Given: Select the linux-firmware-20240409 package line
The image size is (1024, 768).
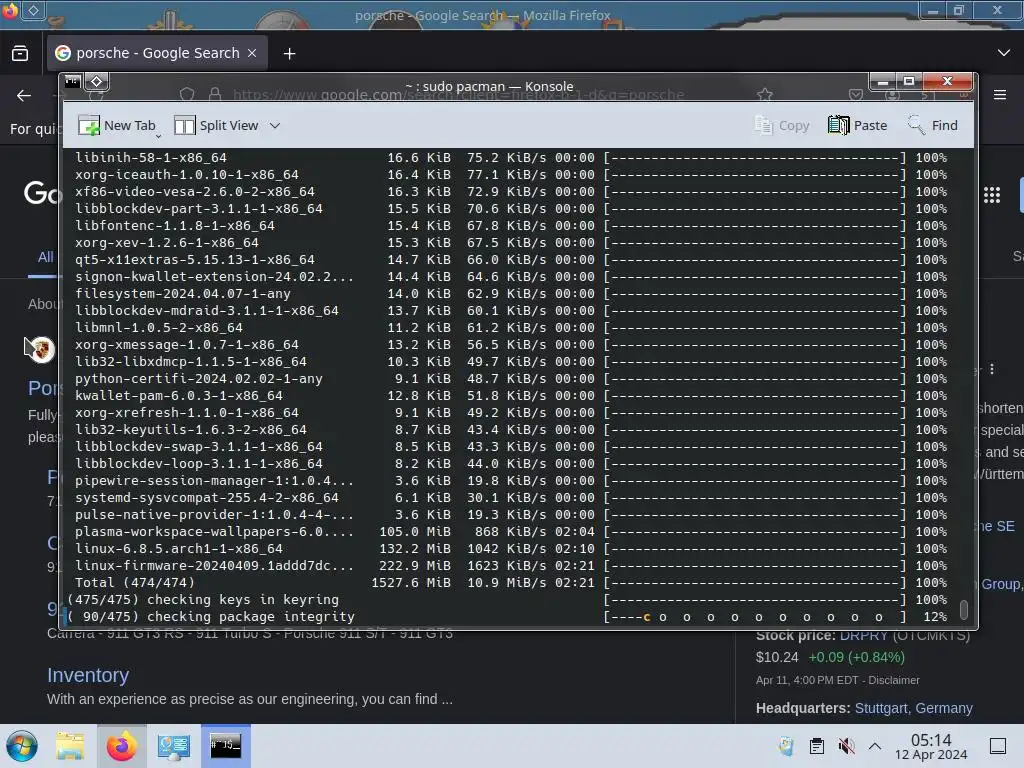Looking at the screenshot, I should pyautogui.click(x=511, y=566).
